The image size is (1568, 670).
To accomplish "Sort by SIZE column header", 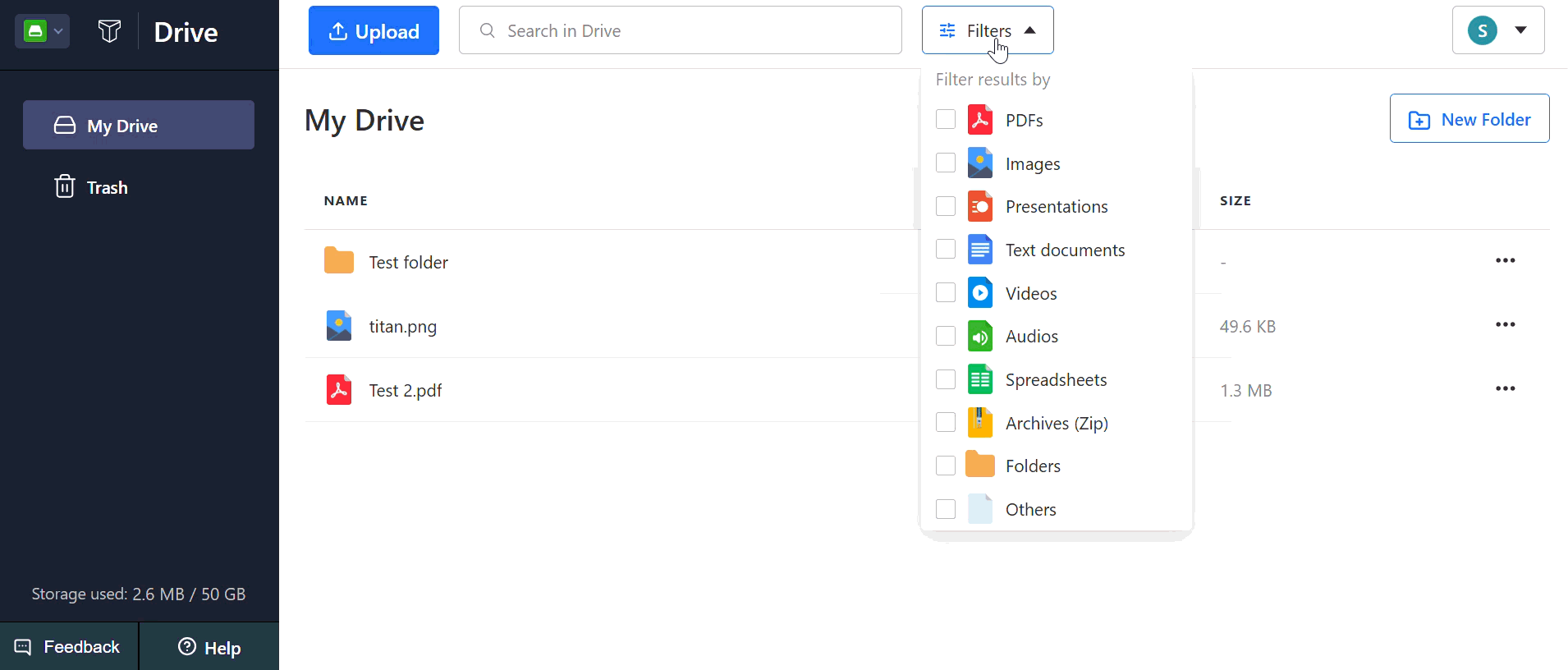I will pyautogui.click(x=1236, y=200).
